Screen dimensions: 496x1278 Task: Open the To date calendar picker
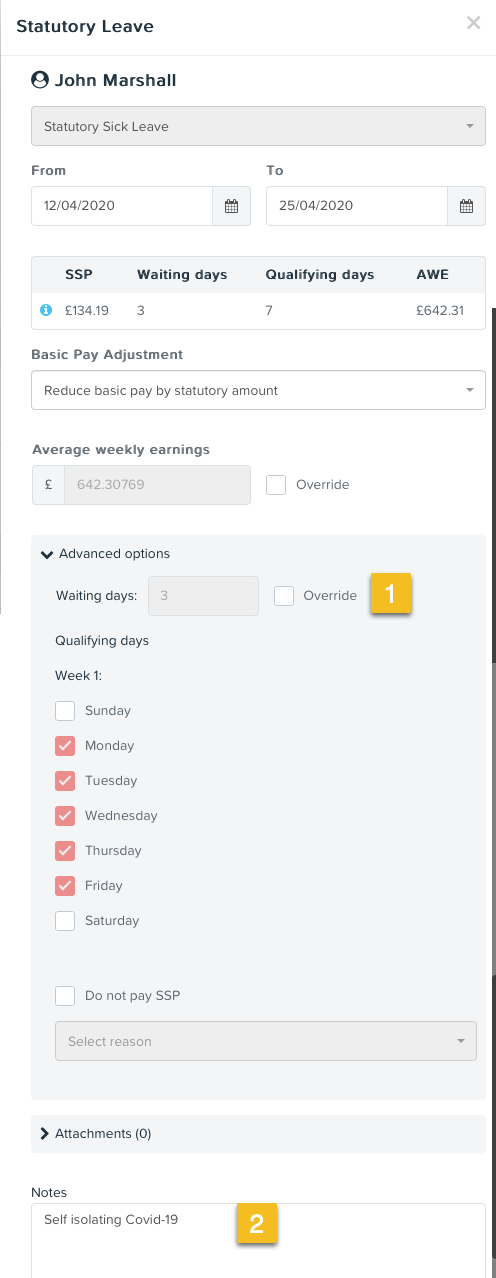click(x=466, y=206)
